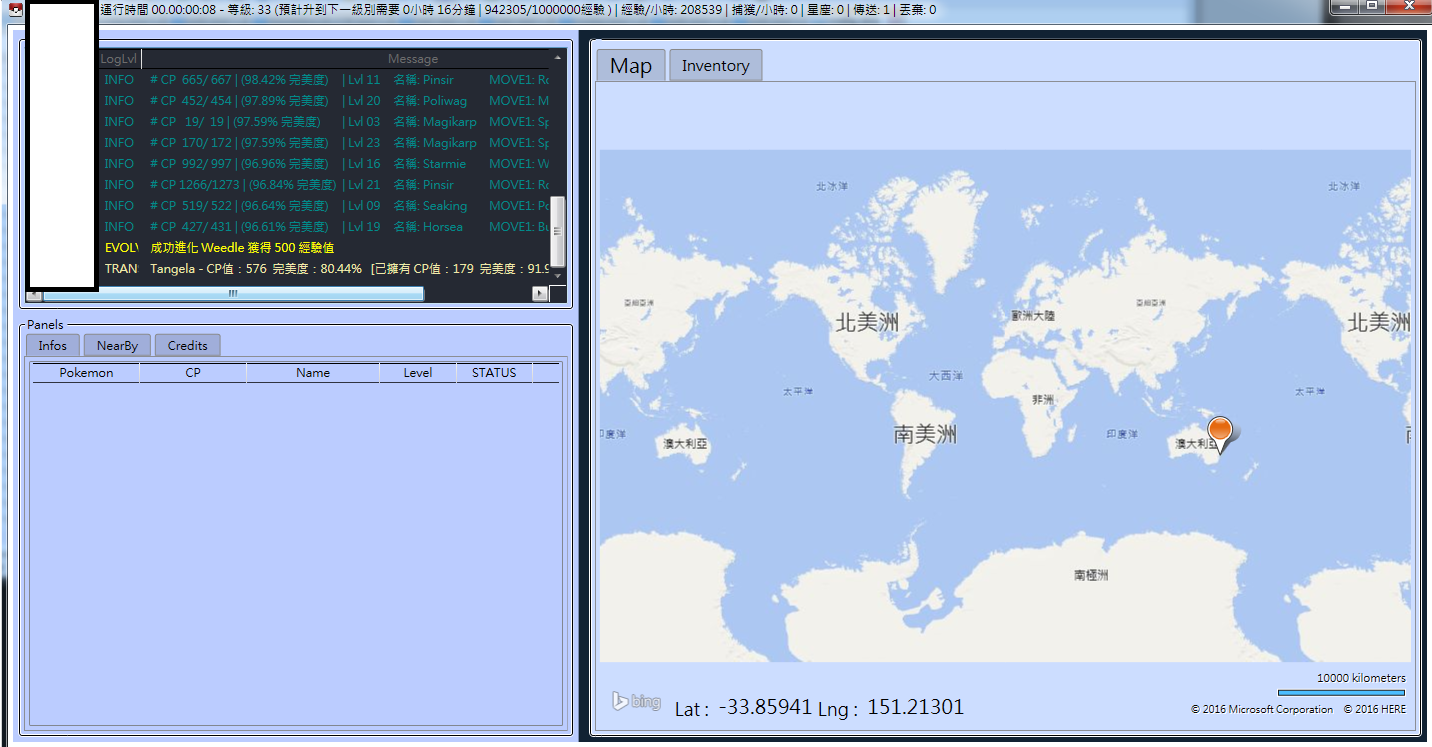
Task: Click the log's horizontal scrollbar thumb
Action: coord(233,294)
